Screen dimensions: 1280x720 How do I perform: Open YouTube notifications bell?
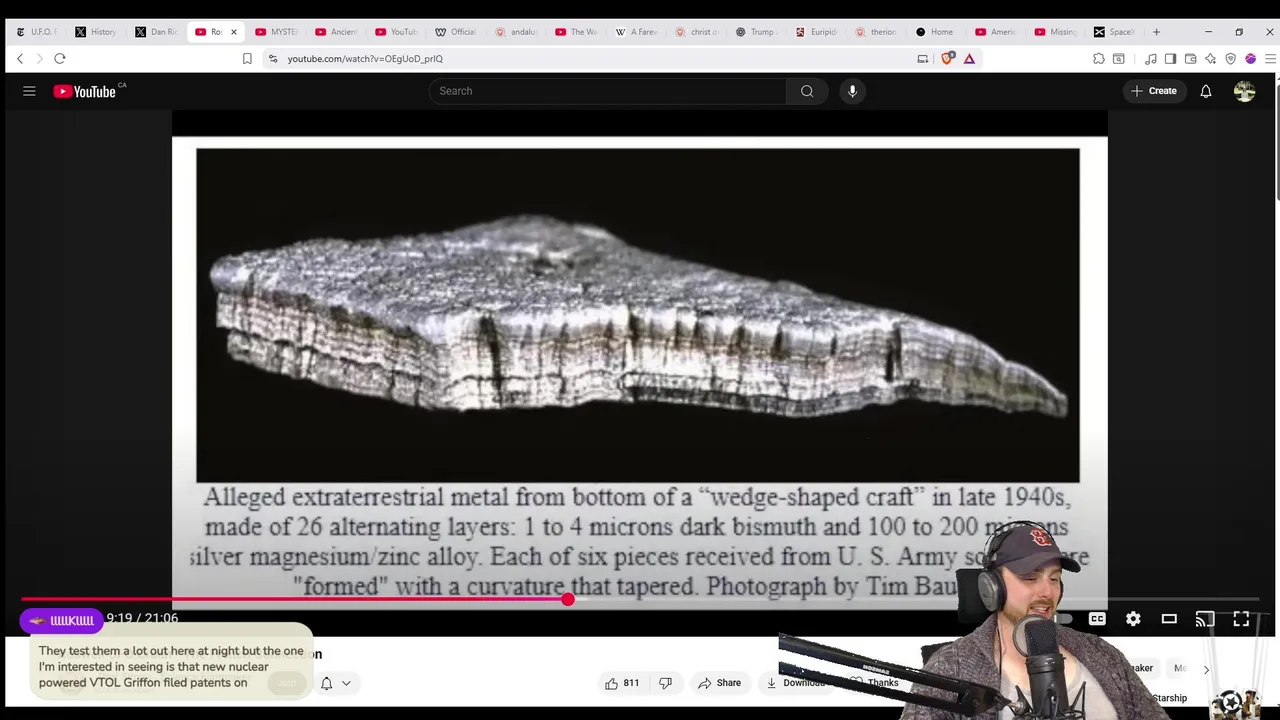click(x=1206, y=91)
